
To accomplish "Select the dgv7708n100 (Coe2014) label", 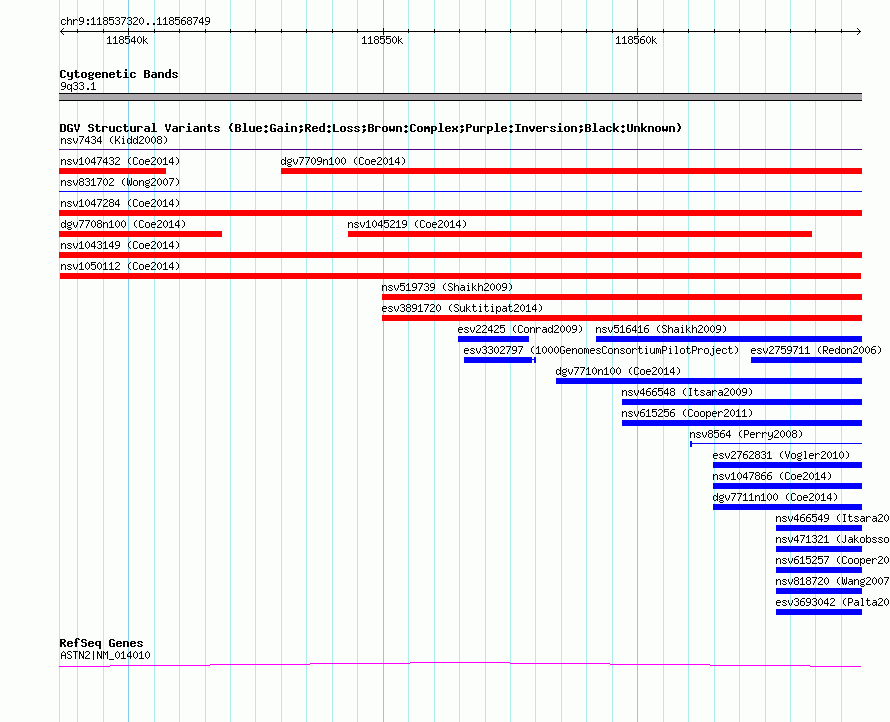I will coord(123,224).
